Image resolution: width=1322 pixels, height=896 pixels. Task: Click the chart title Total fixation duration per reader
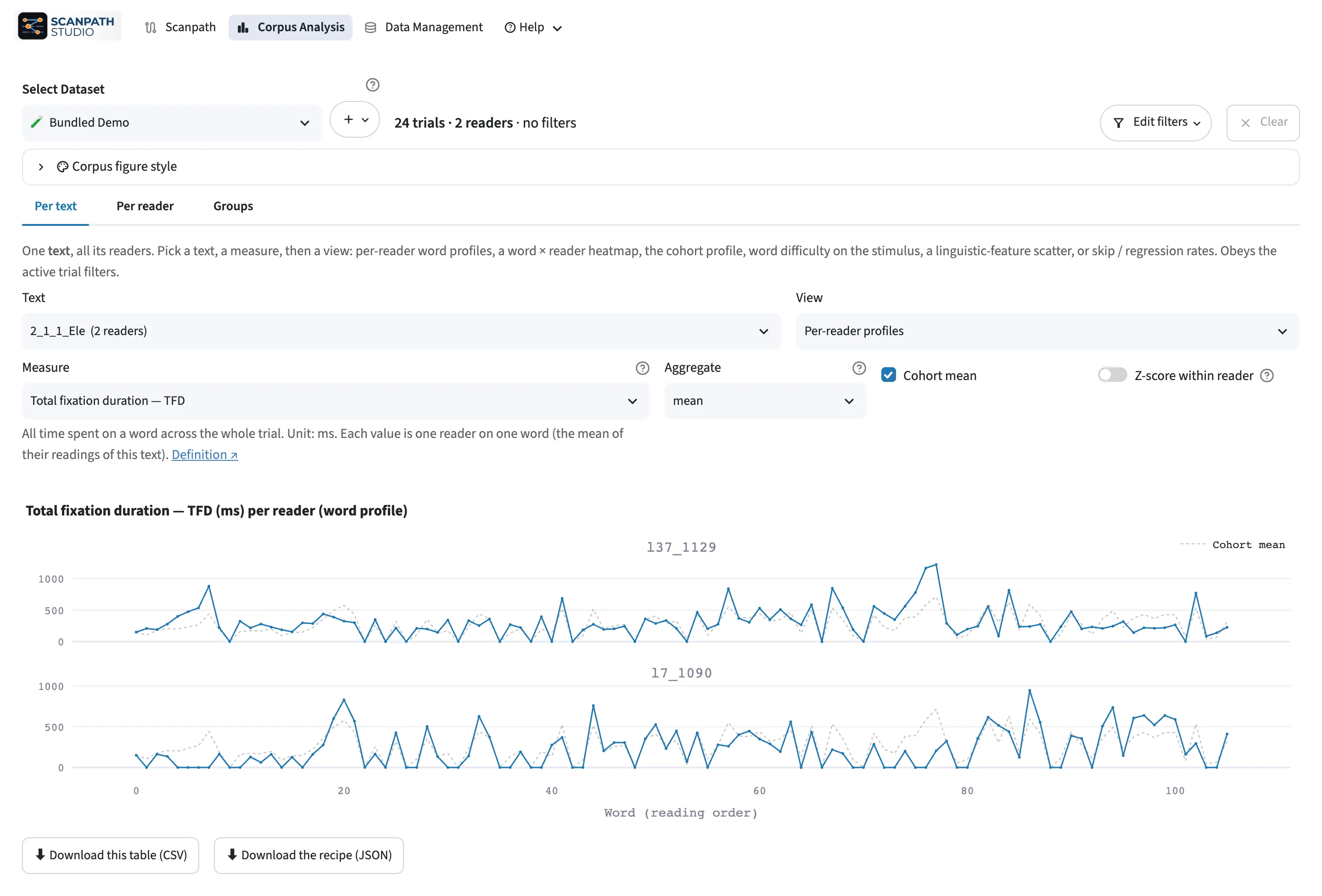[x=216, y=510]
